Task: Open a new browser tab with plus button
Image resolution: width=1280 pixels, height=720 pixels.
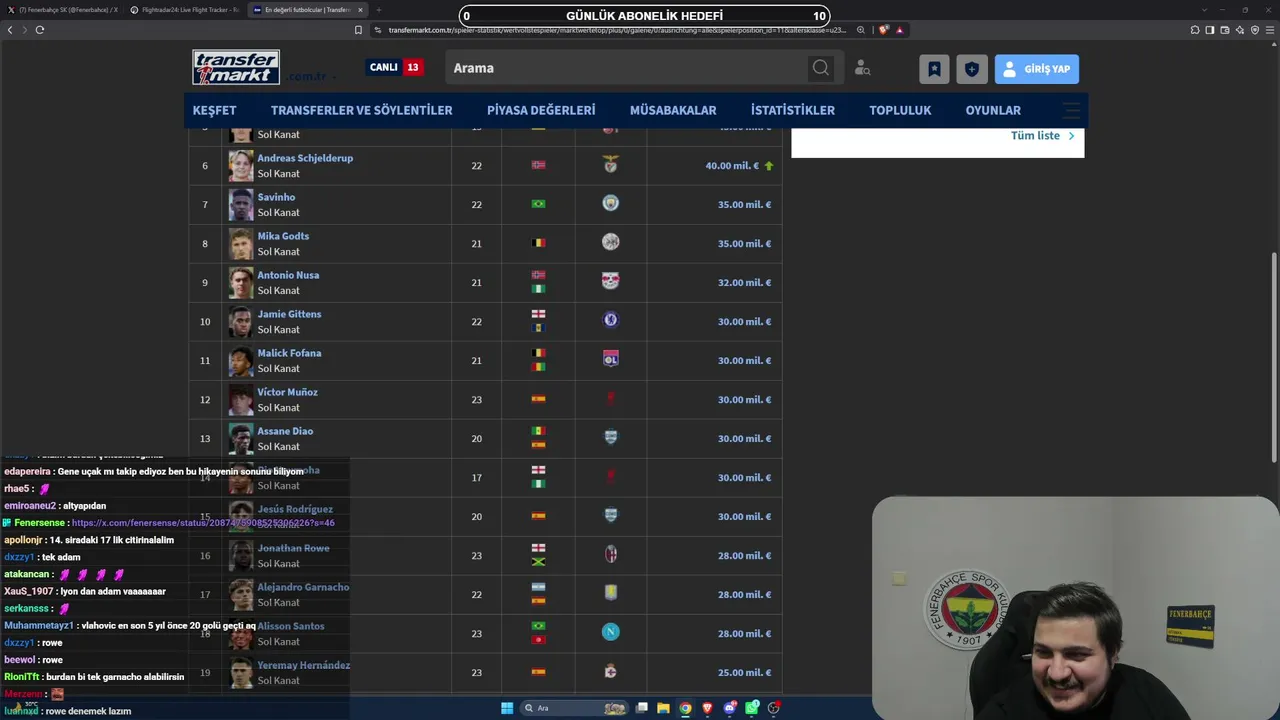Action: (378, 10)
